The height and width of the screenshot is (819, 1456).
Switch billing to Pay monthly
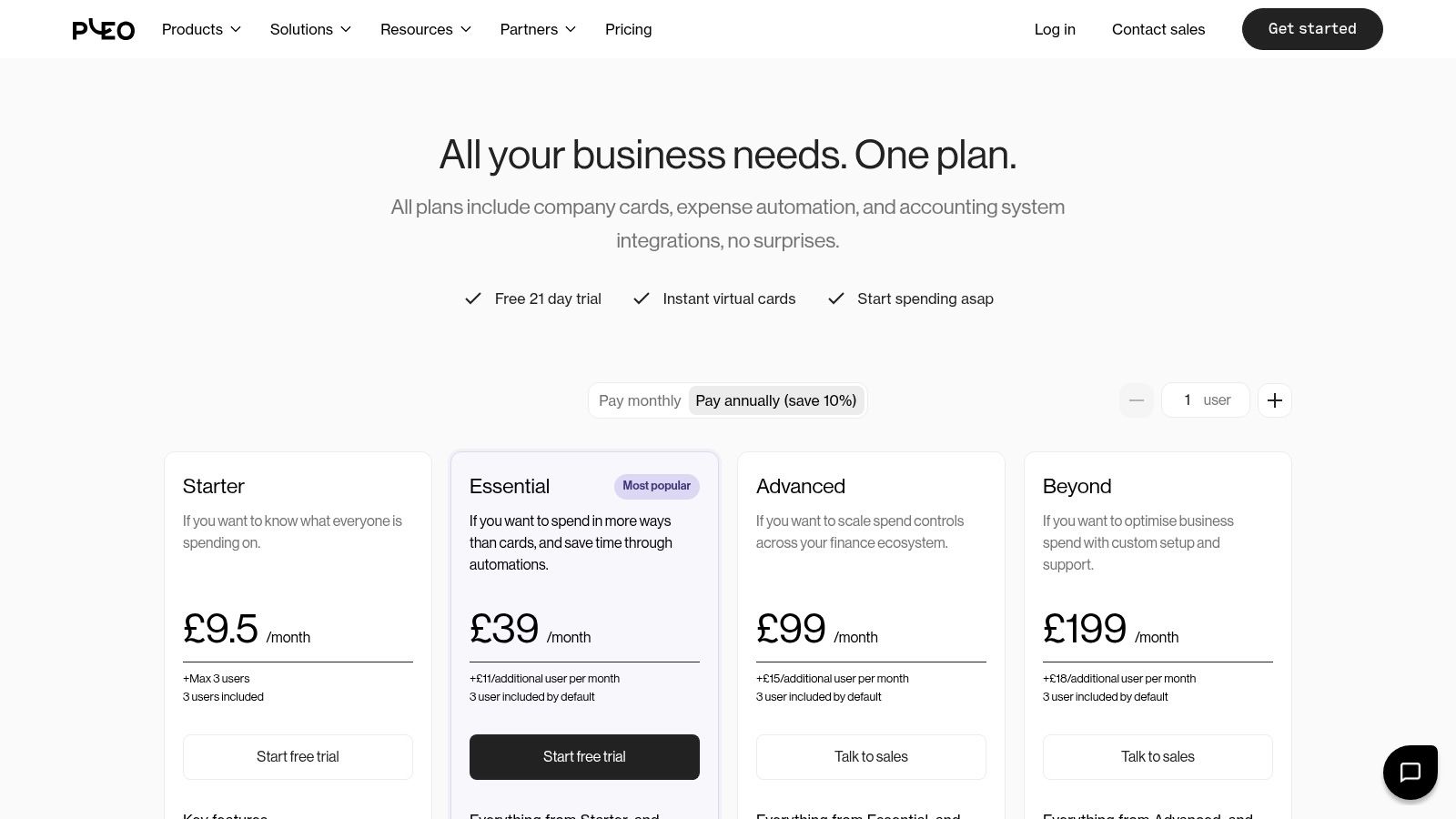[640, 400]
